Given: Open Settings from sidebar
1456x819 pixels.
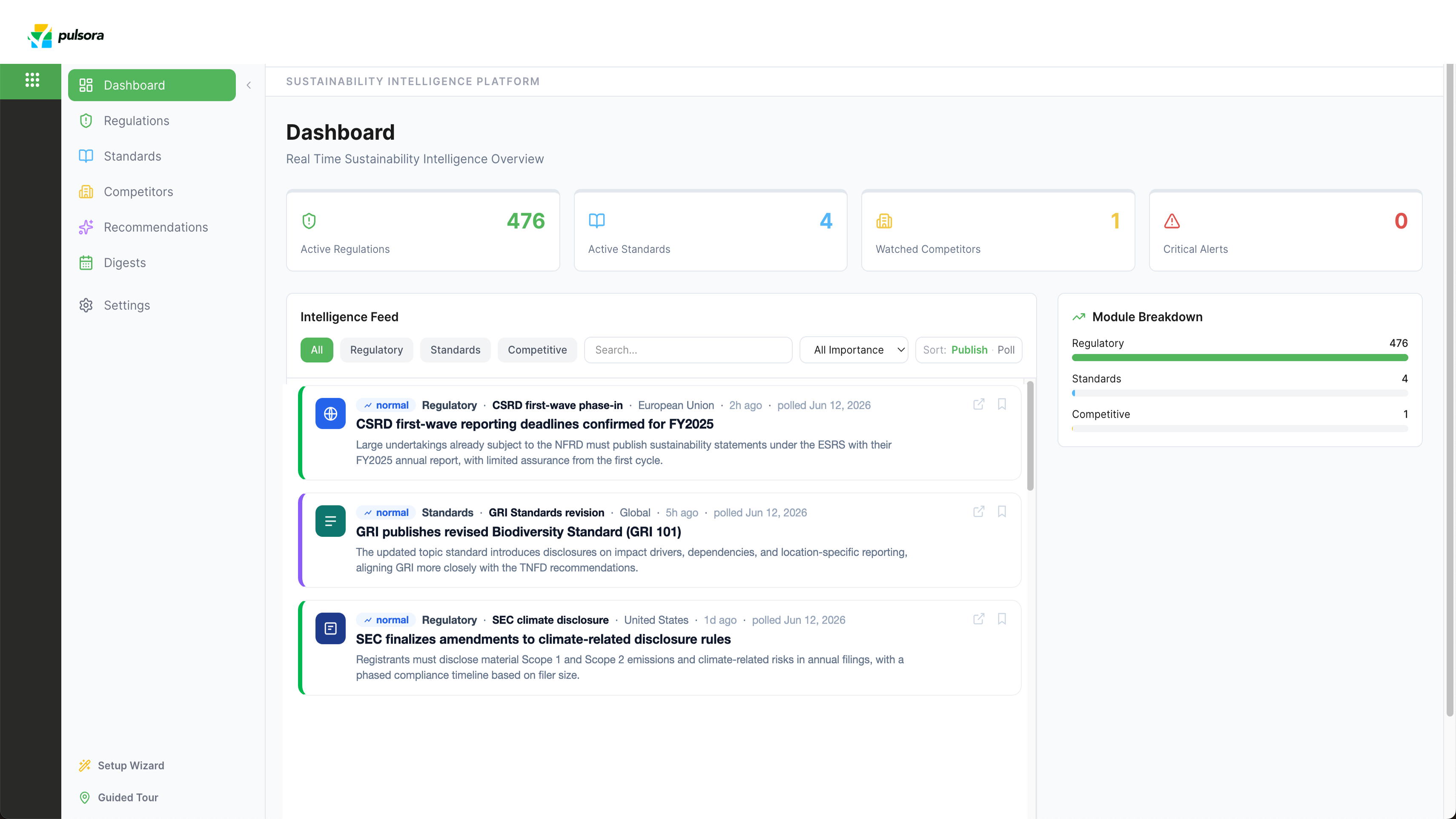Looking at the screenshot, I should tap(152, 305).
